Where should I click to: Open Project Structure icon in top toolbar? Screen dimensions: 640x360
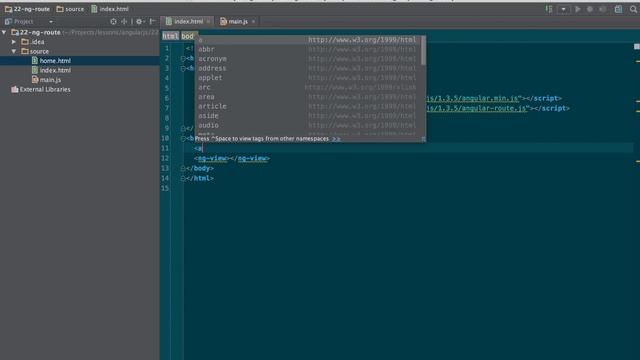click(618, 9)
